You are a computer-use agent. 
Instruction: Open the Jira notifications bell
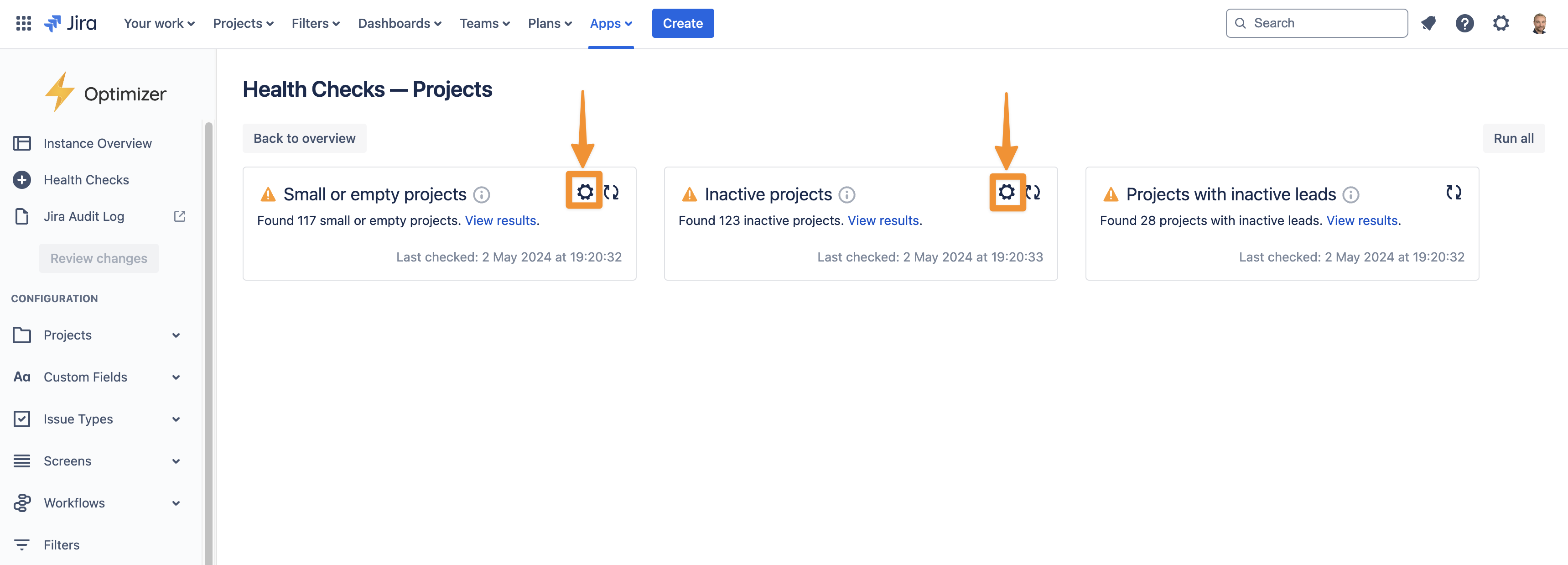[1428, 23]
